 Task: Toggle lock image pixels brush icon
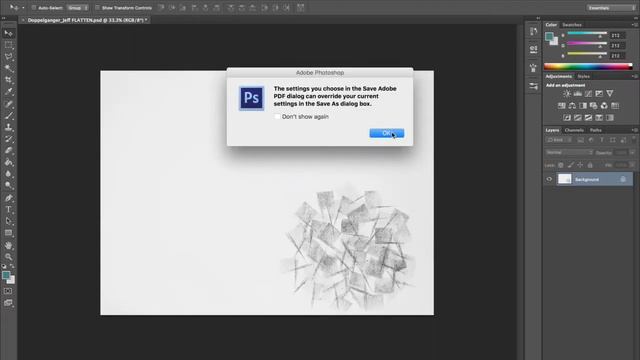570,165
